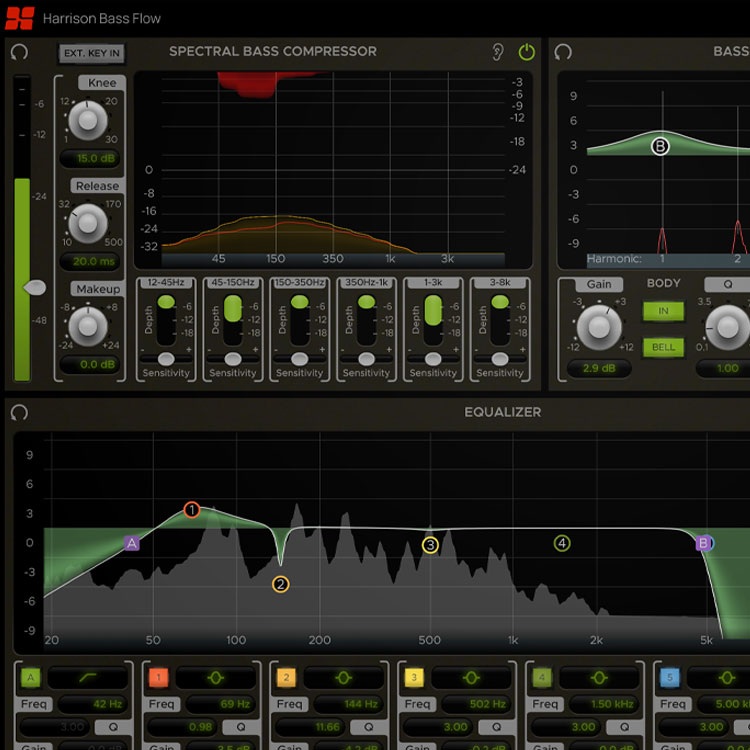Open band 4 filter shape selector
The image size is (750, 750).
pyautogui.click(x=598, y=678)
